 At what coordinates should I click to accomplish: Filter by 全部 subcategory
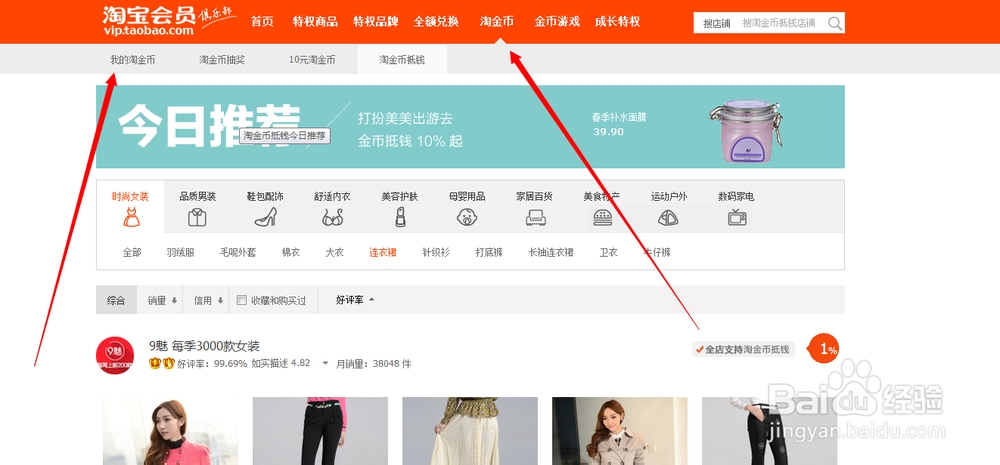pyautogui.click(x=131, y=253)
